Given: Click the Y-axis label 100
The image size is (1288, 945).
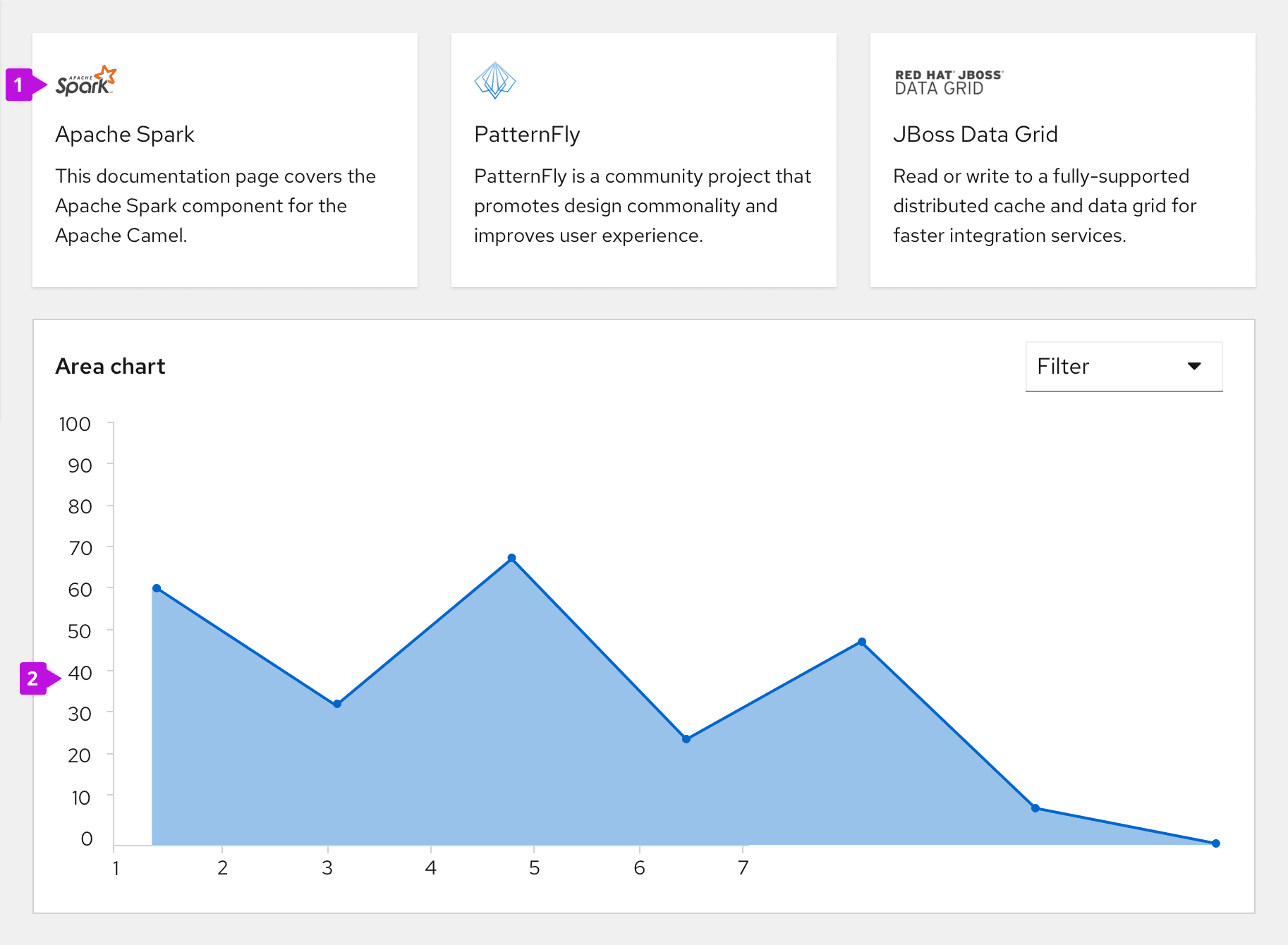Looking at the screenshot, I should [75, 424].
